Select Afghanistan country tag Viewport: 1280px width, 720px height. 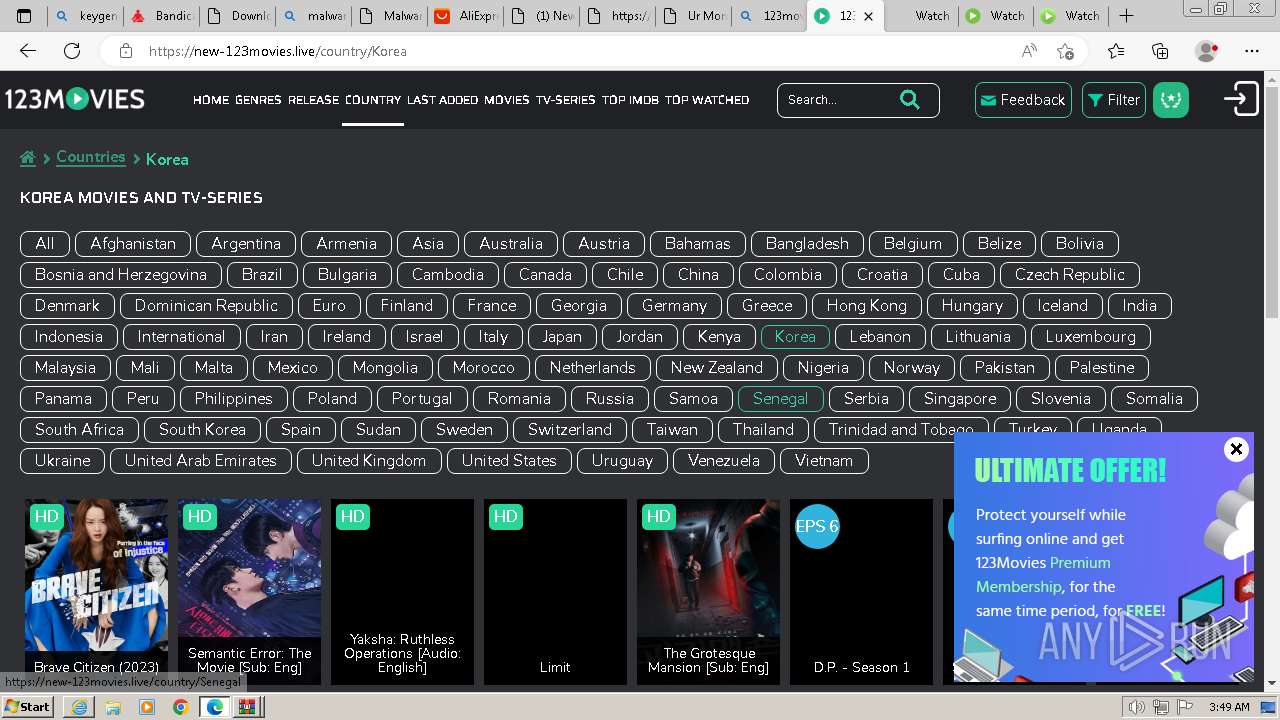pos(133,244)
